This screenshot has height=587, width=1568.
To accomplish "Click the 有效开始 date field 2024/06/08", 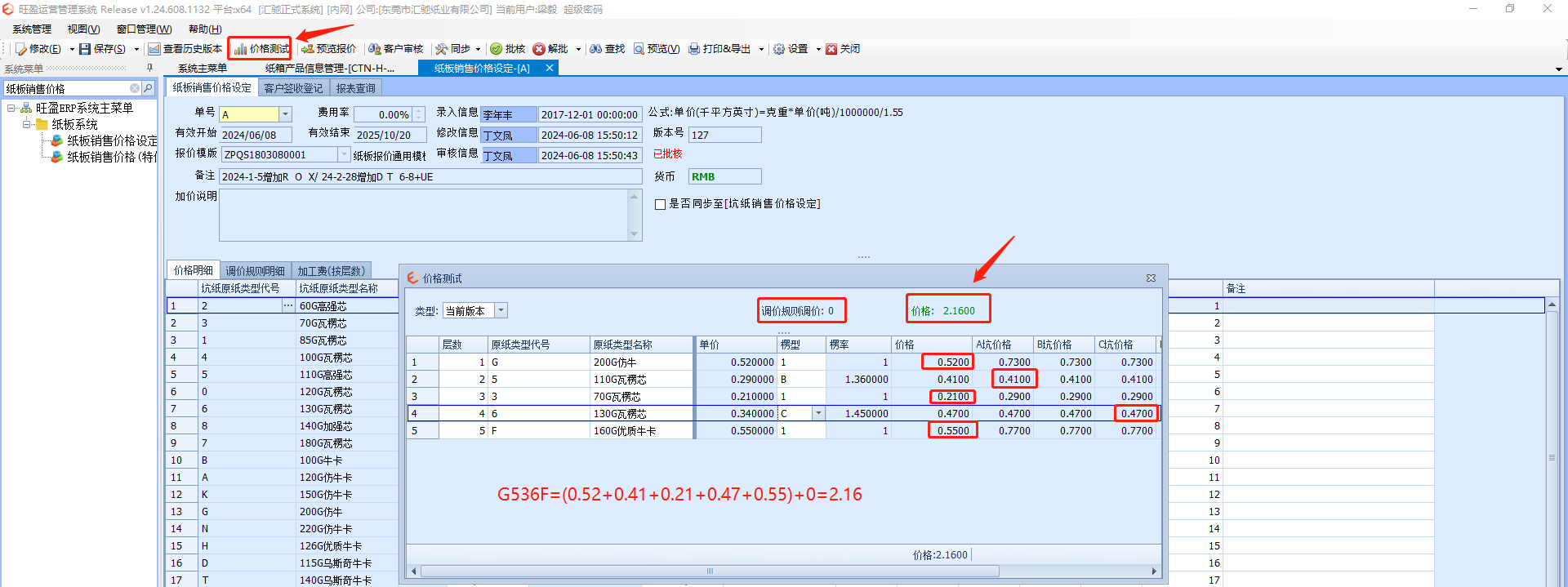I will [x=256, y=135].
